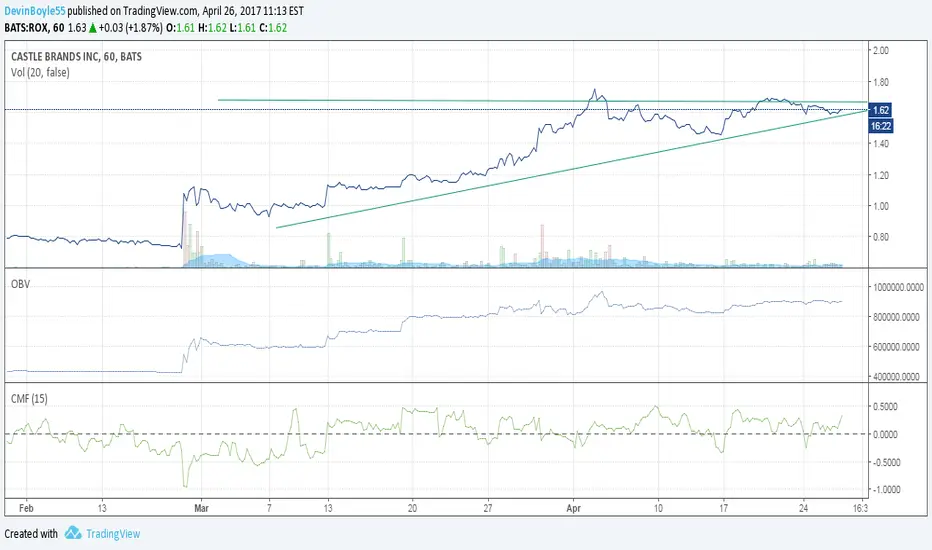Open the DevinBoyle55 author link
This screenshot has height=550, width=932.
coord(34,11)
